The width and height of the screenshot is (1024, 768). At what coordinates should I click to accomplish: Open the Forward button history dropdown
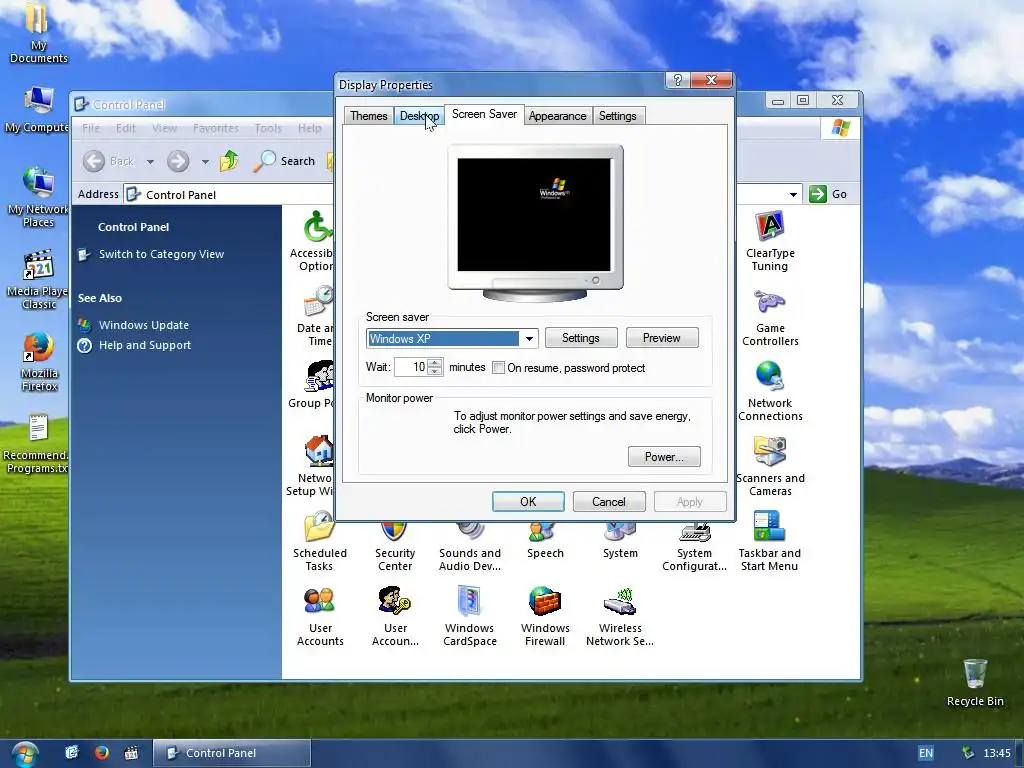tap(205, 161)
